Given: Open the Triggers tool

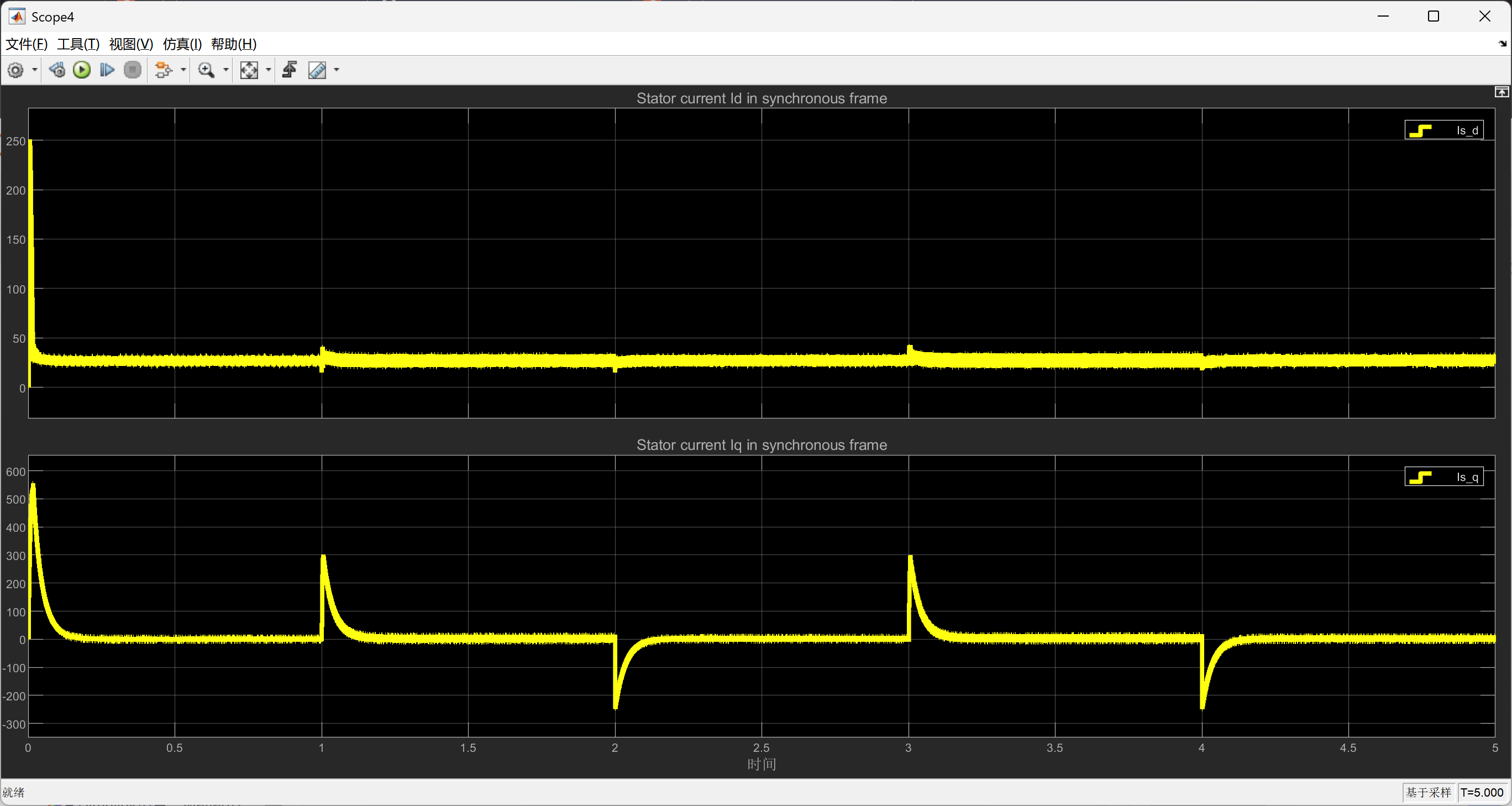Looking at the screenshot, I should pyautogui.click(x=290, y=70).
